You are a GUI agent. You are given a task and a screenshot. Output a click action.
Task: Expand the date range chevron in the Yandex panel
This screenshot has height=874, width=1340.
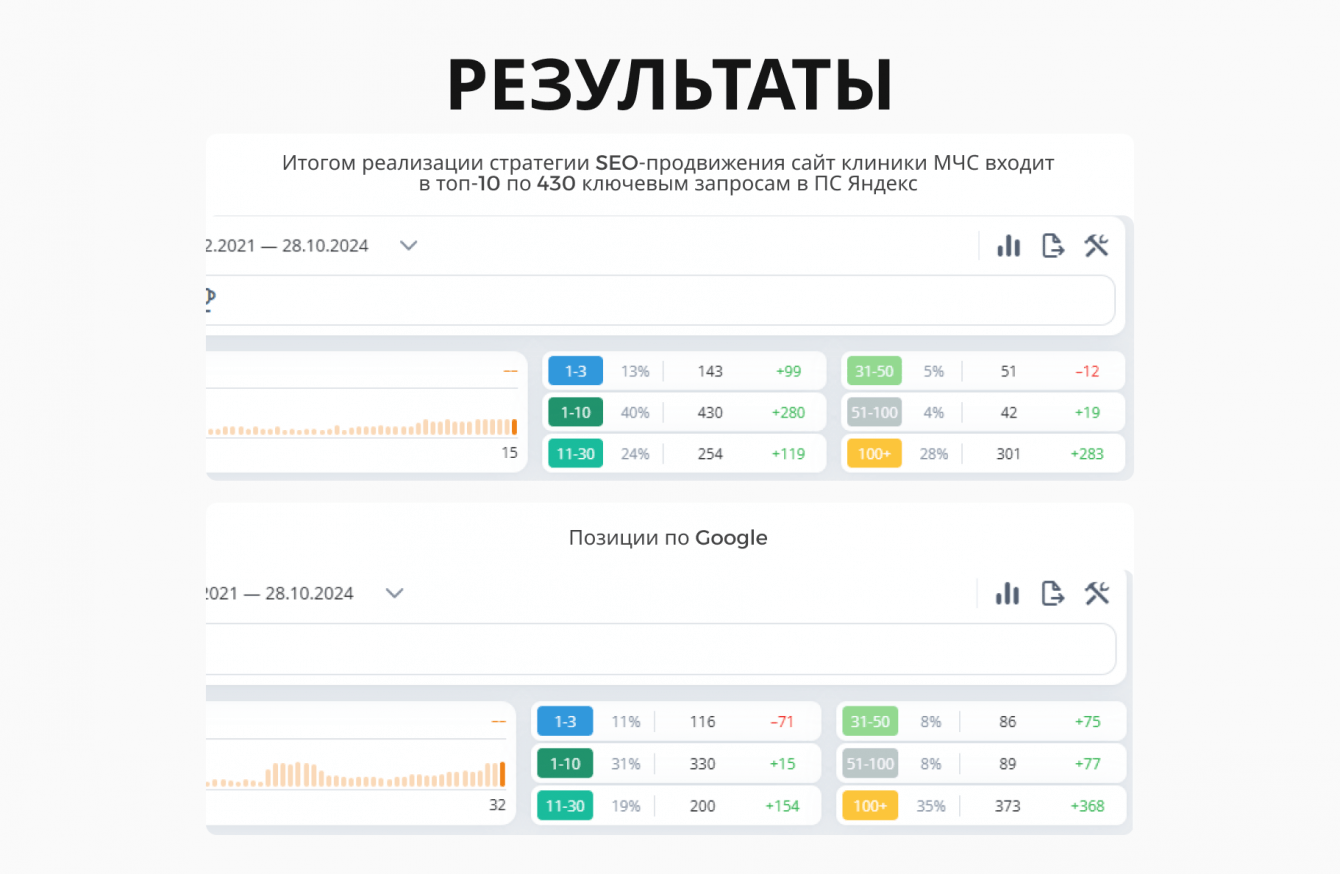(408, 246)
